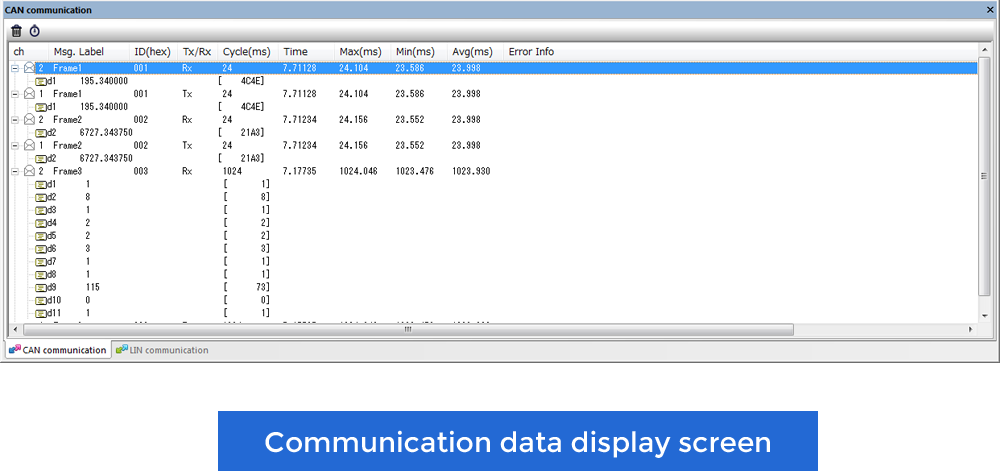Viewport: 1000px width, 471px height.
Task: Click the envelope icon of Frame3
Action: tap(29, 171)
